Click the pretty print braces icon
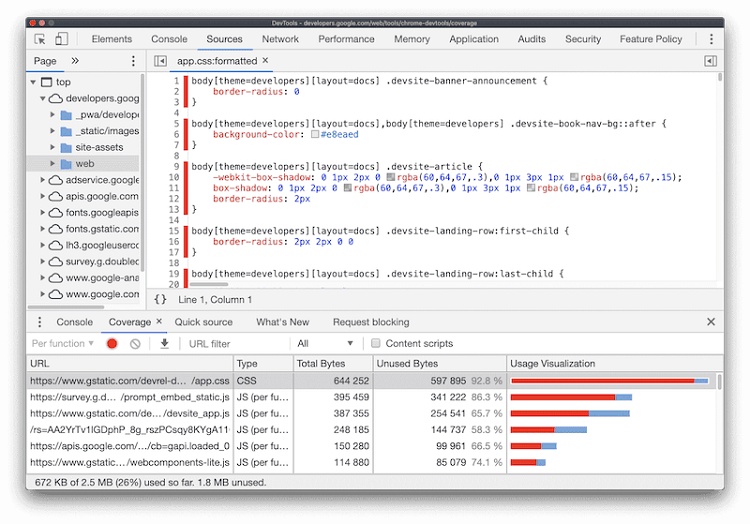The height and width of the screenshot is (524, 750). click(160, 299)
